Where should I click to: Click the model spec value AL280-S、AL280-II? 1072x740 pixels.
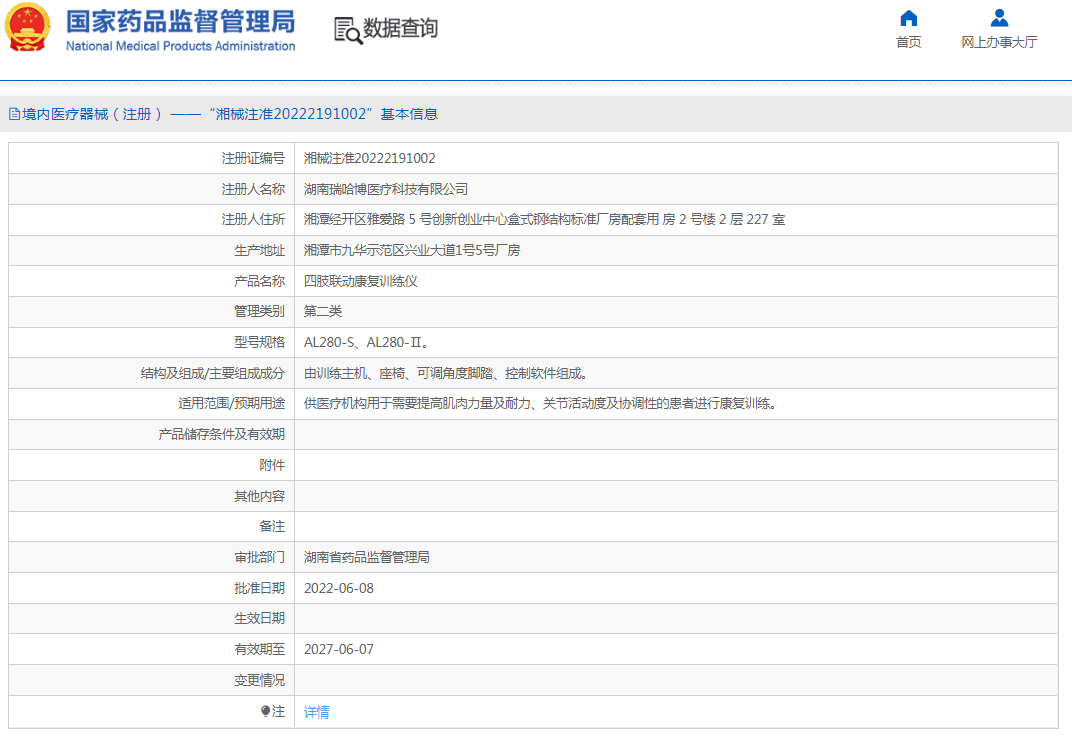(x=366, y=342)
